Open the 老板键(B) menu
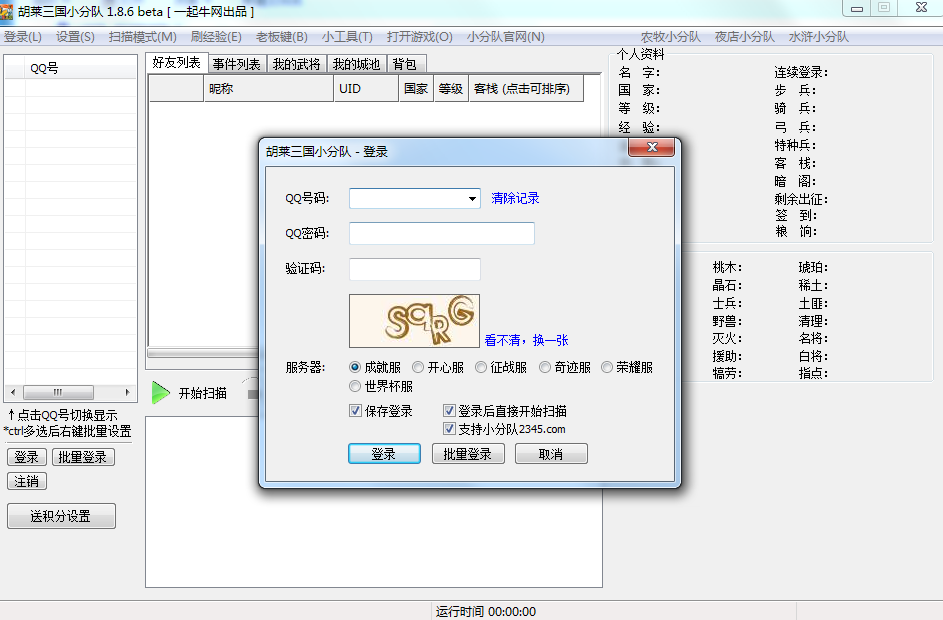 281,37
